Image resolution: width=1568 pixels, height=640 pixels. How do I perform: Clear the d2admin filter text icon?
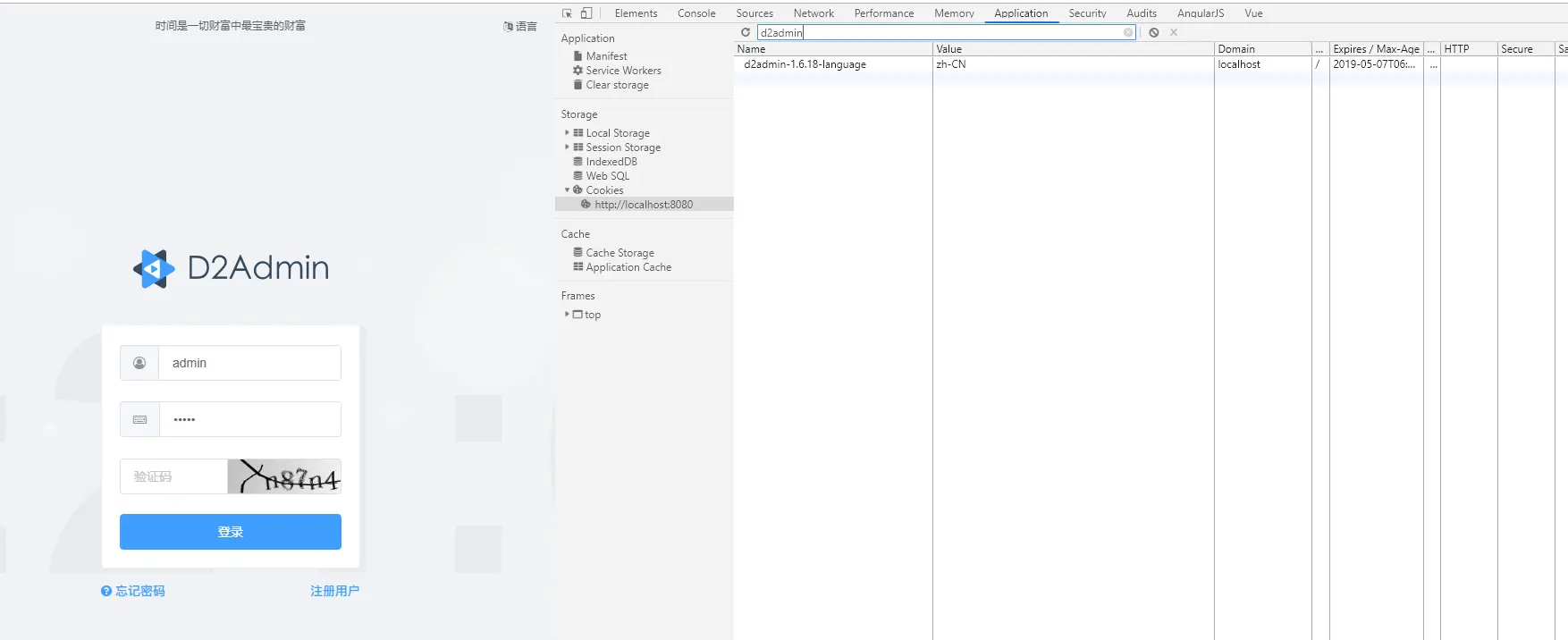[x=1128, y=32]
